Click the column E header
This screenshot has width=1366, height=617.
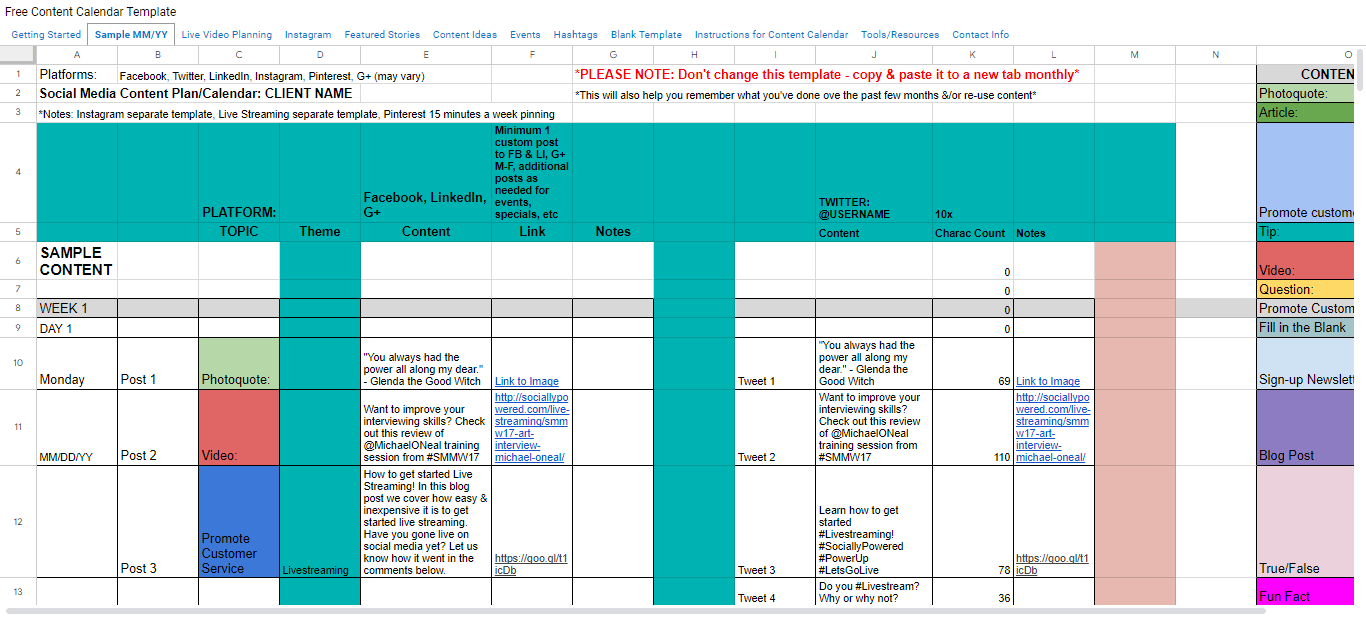point(426,55)
